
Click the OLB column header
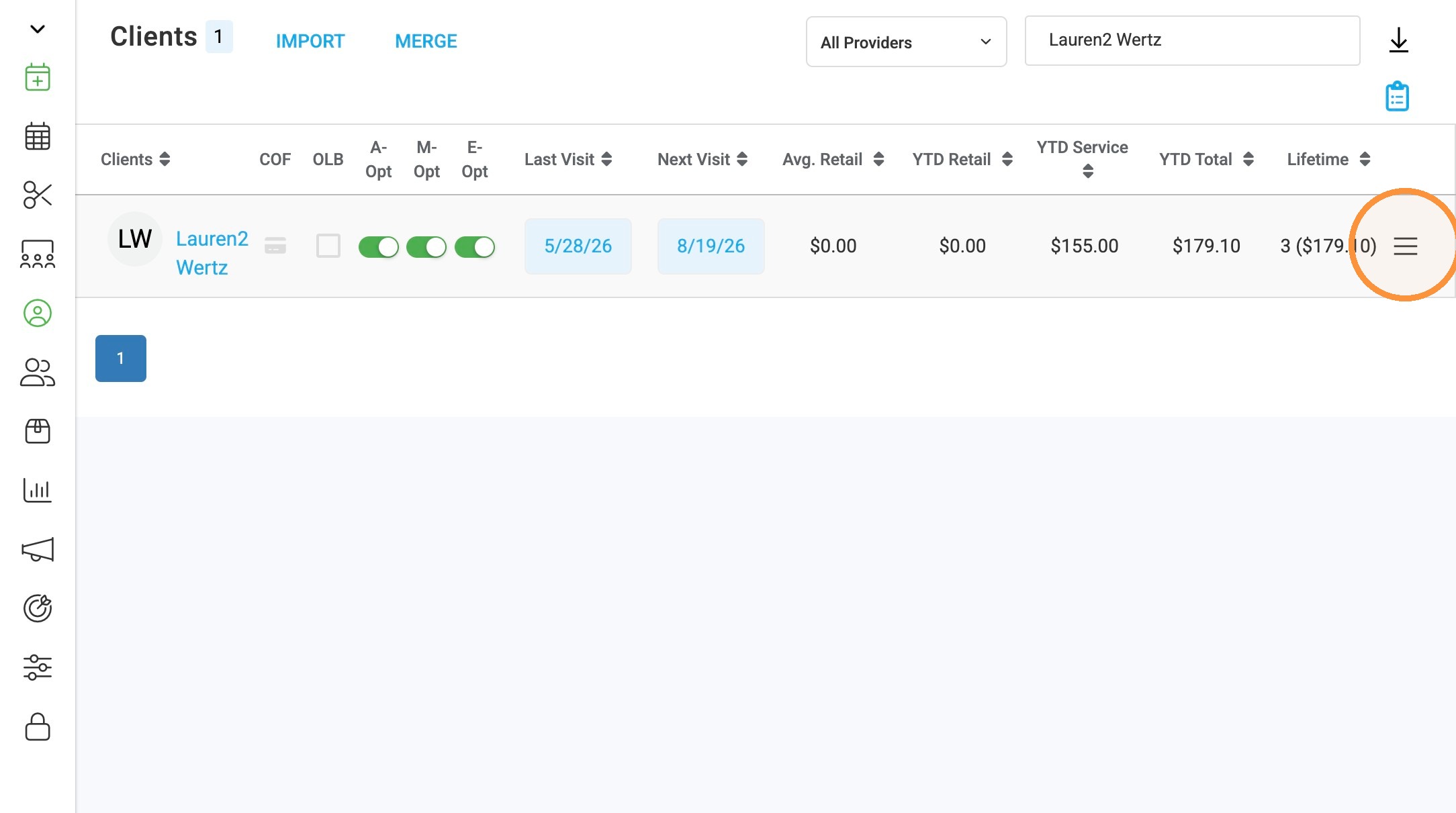tap(328, 159)
